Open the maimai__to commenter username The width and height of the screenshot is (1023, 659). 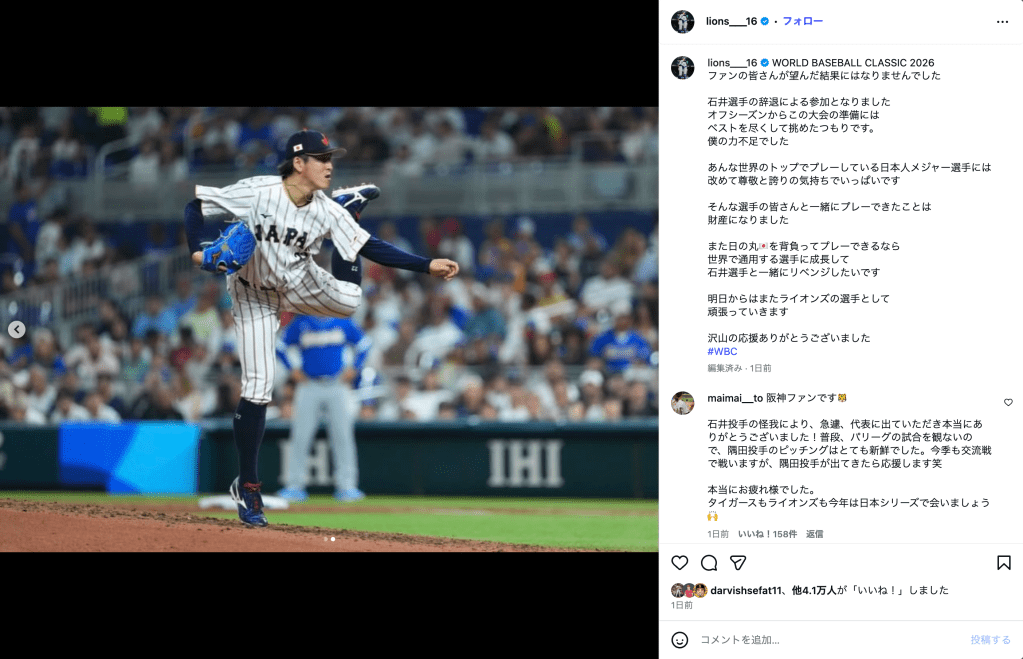click(x=735, y=398)
